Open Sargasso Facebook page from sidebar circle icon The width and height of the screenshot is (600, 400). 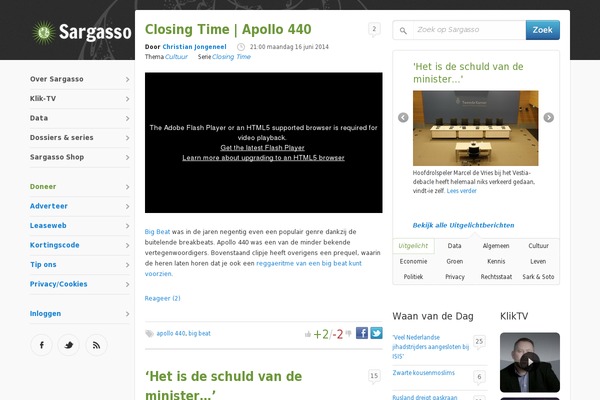41,345
